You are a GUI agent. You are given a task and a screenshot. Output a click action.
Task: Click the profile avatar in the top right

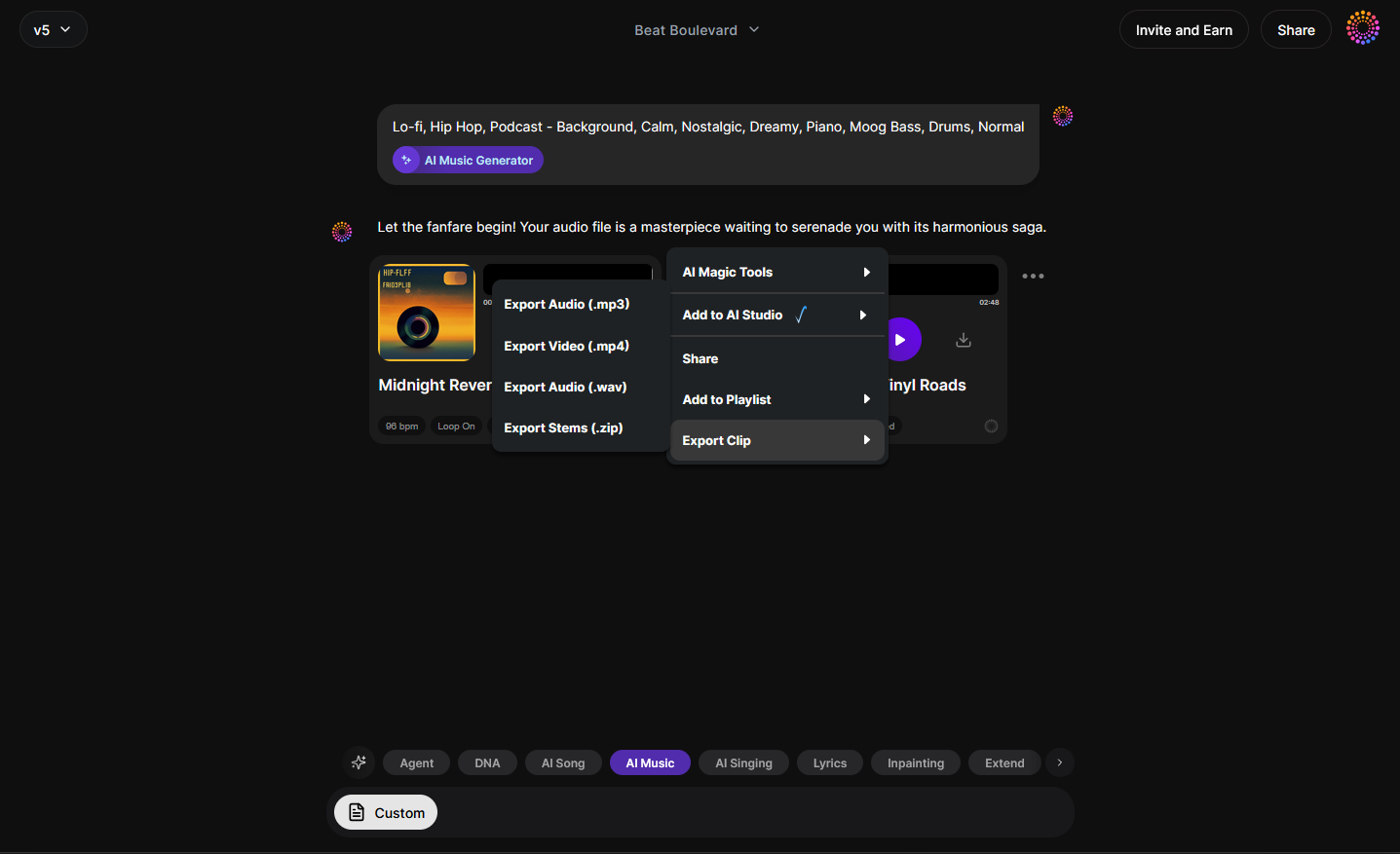[1362, 27]
